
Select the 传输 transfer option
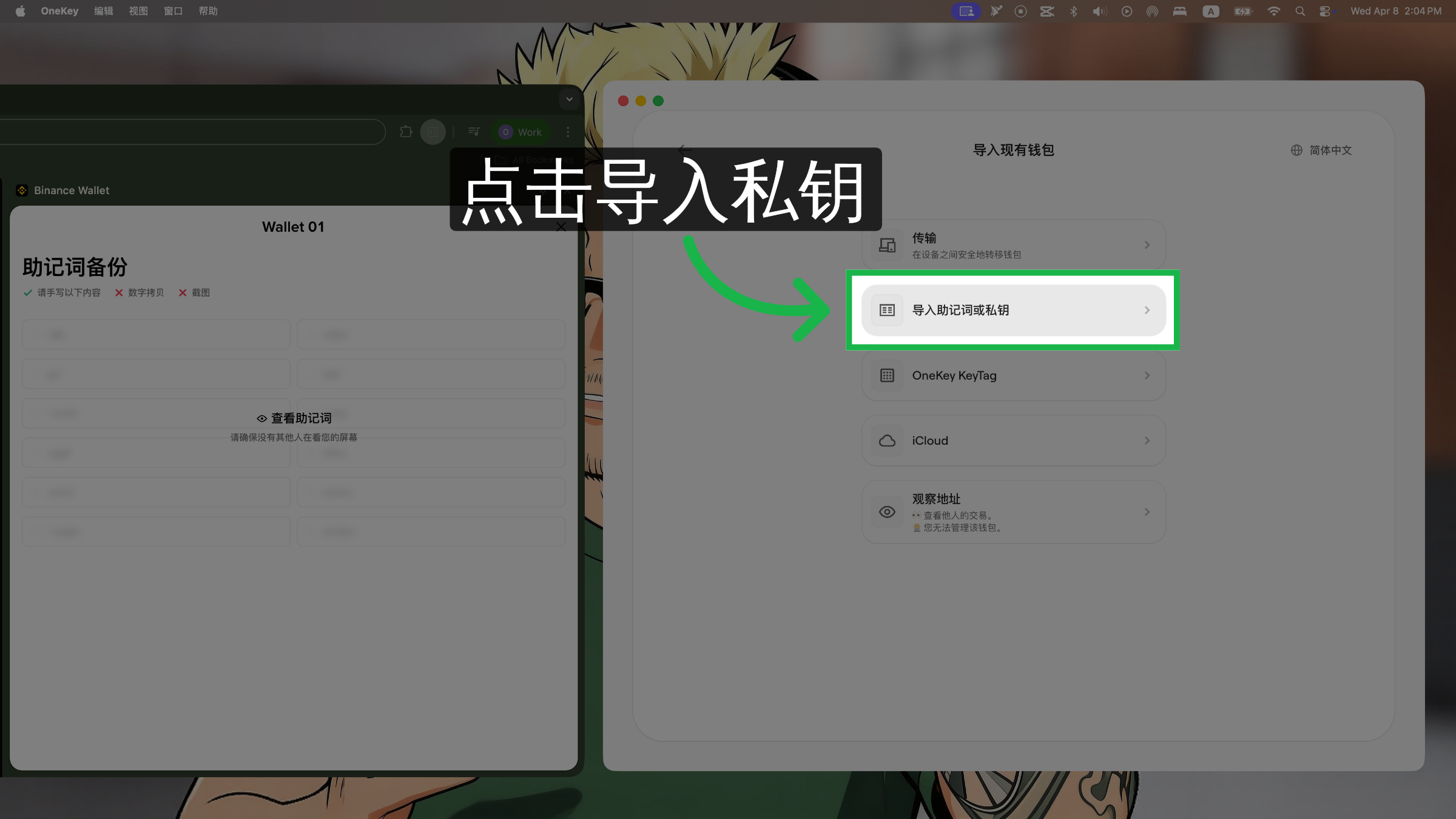(1013, 245)
